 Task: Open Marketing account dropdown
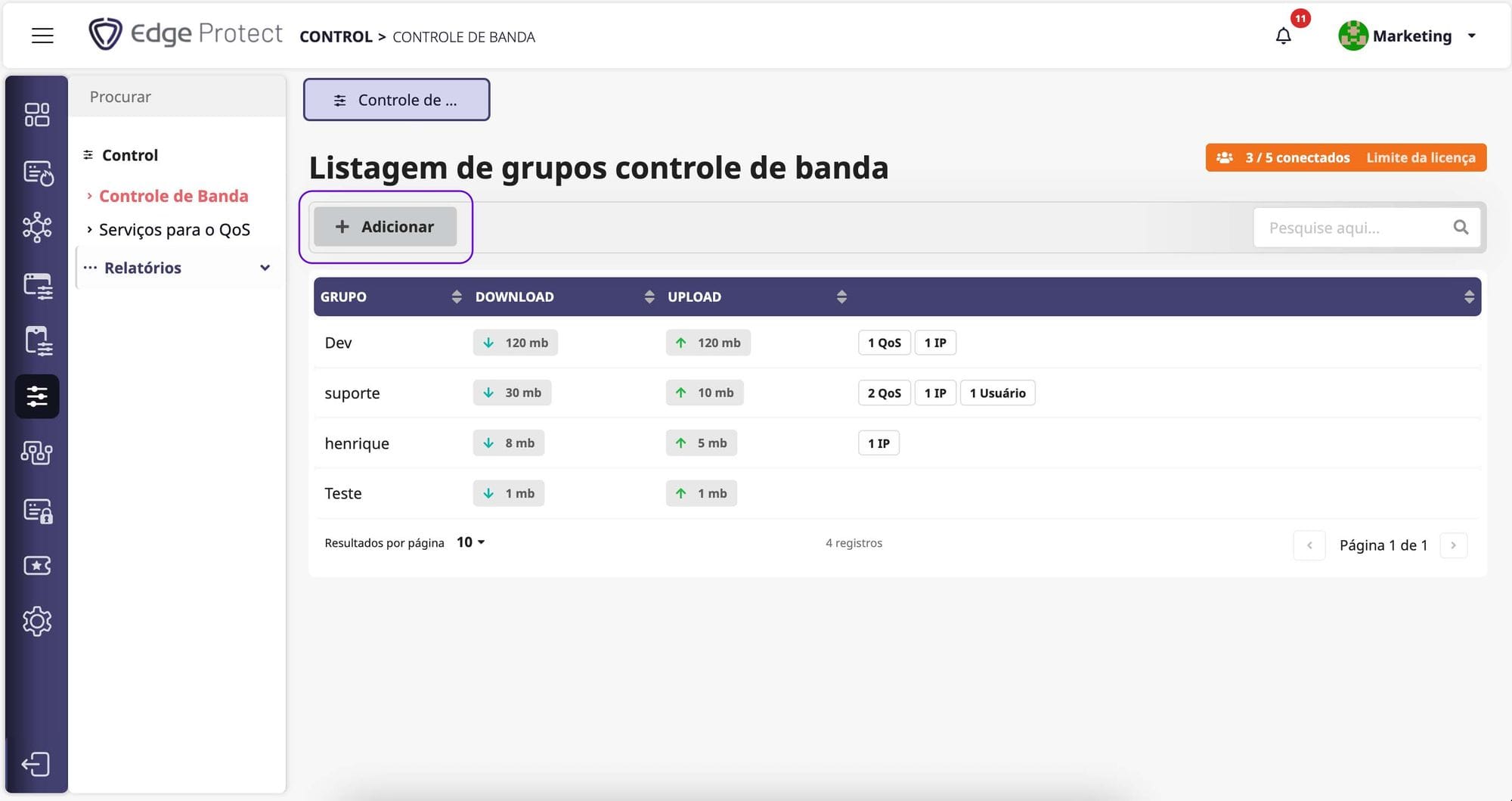1471,36
